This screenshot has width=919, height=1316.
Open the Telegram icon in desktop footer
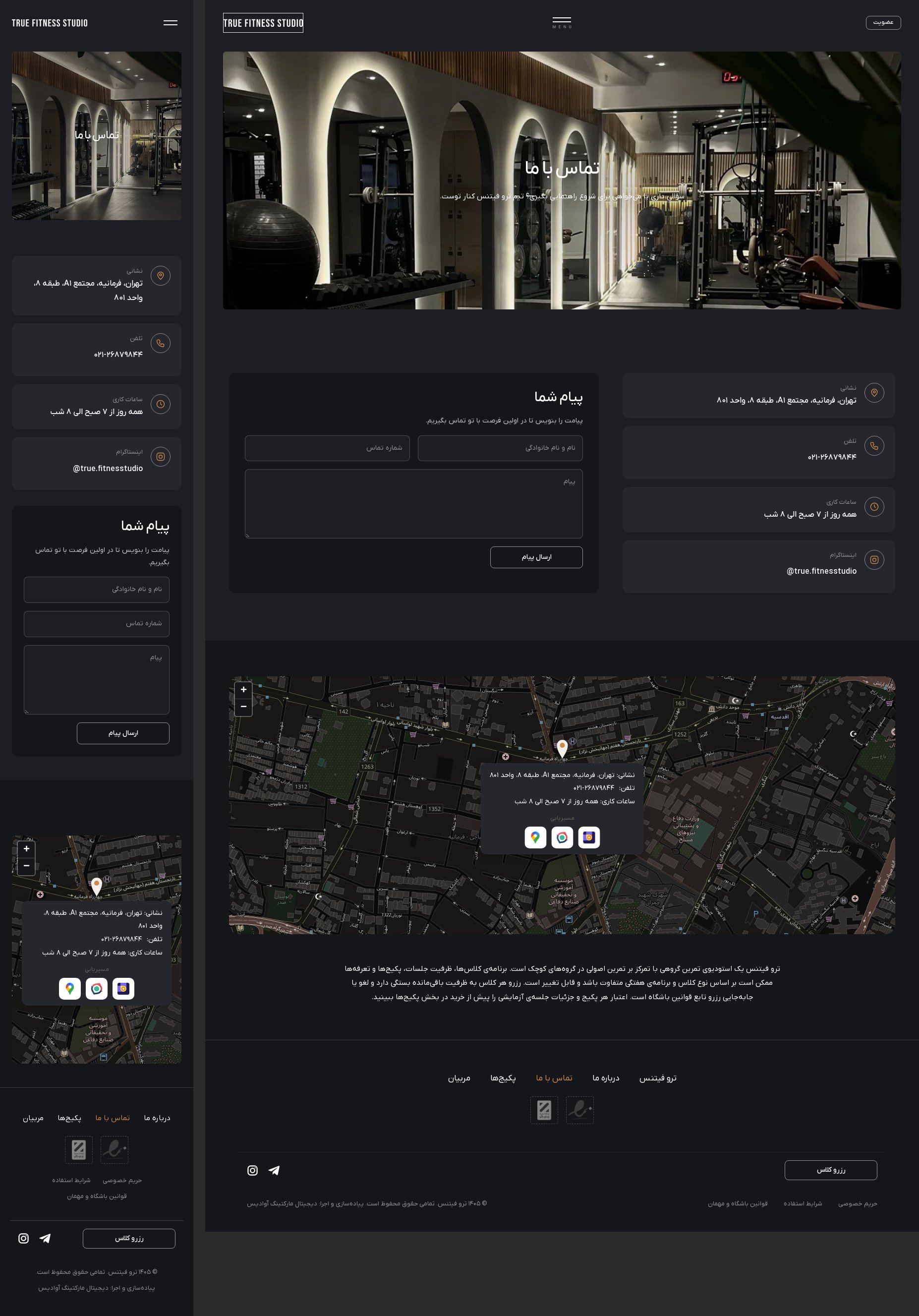coord(274,1170)
